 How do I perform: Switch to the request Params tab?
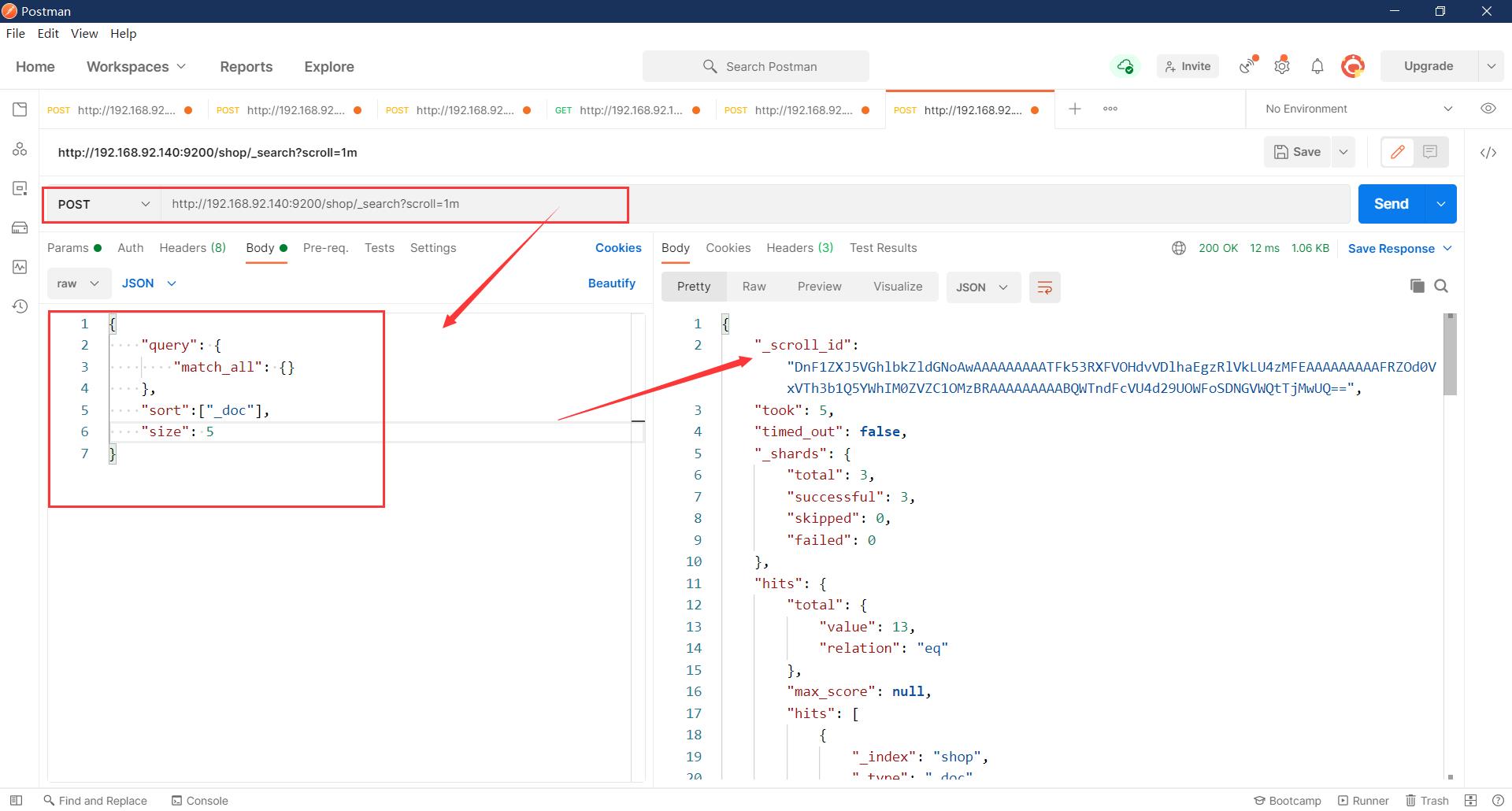(74, 248)
